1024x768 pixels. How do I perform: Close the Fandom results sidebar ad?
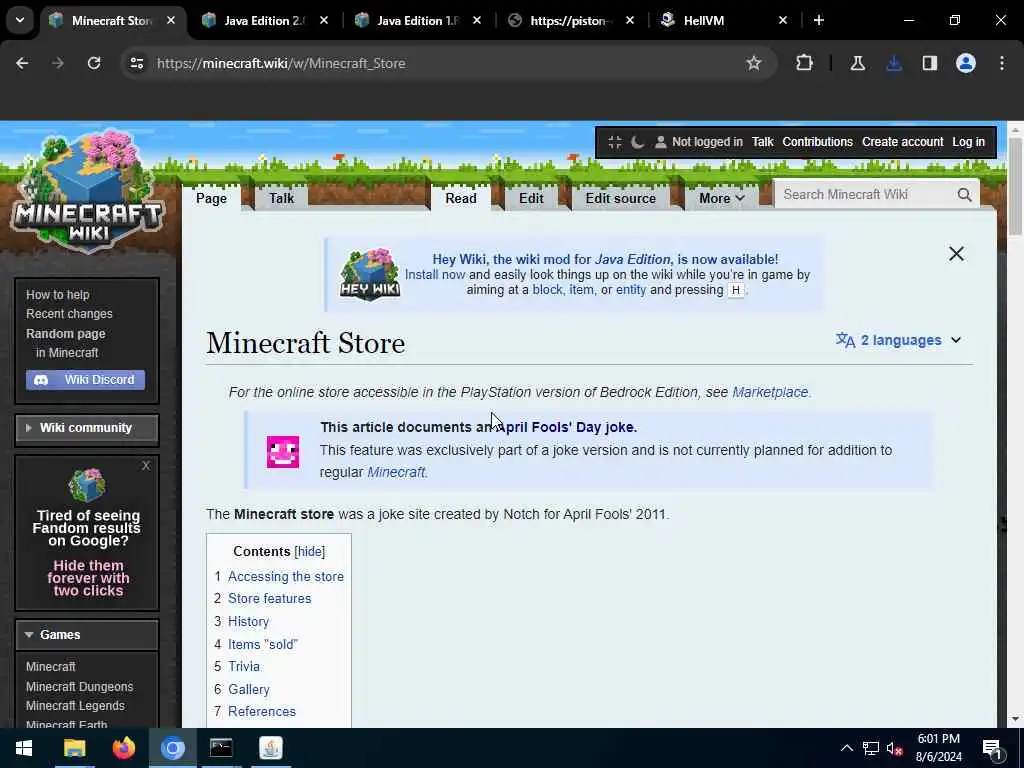pos(146,466)
